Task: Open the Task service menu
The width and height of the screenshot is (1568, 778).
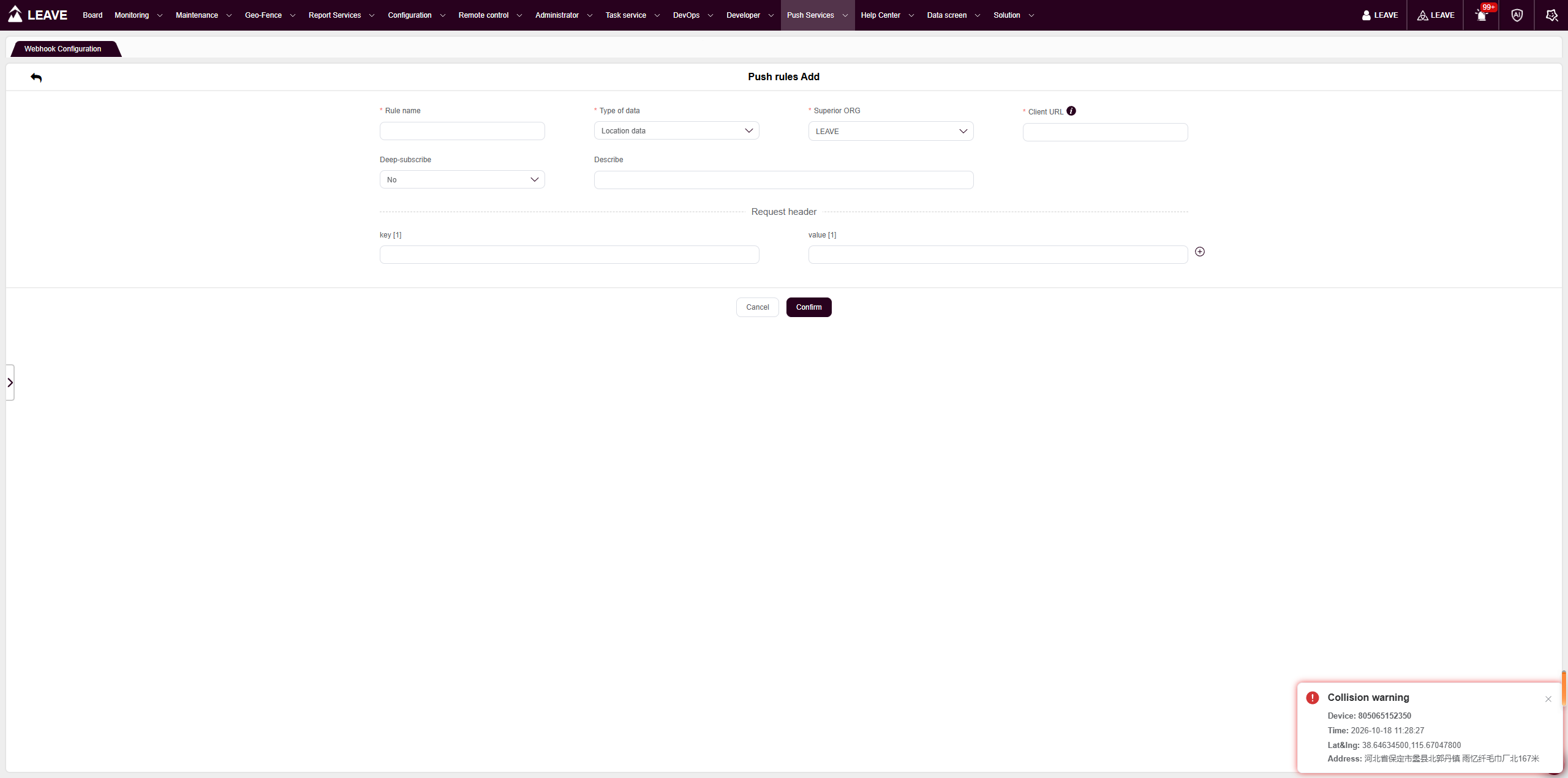Action: pos(633,15)
